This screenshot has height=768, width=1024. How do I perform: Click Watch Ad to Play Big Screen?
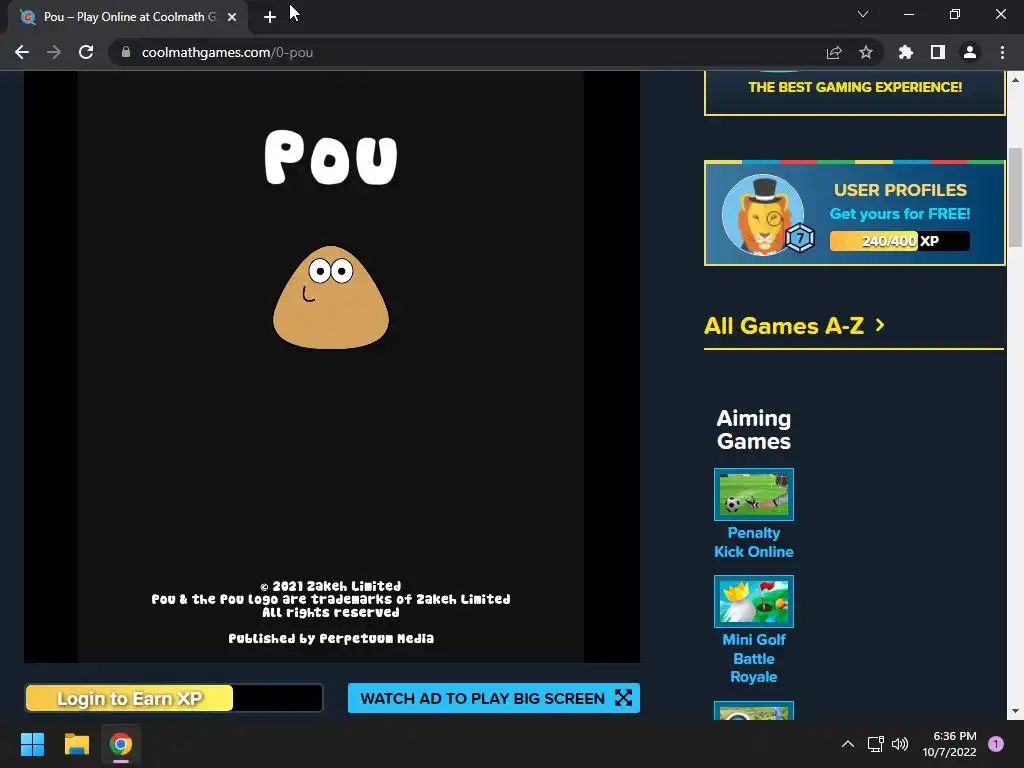pyautogui.click(x=494, y=698)
